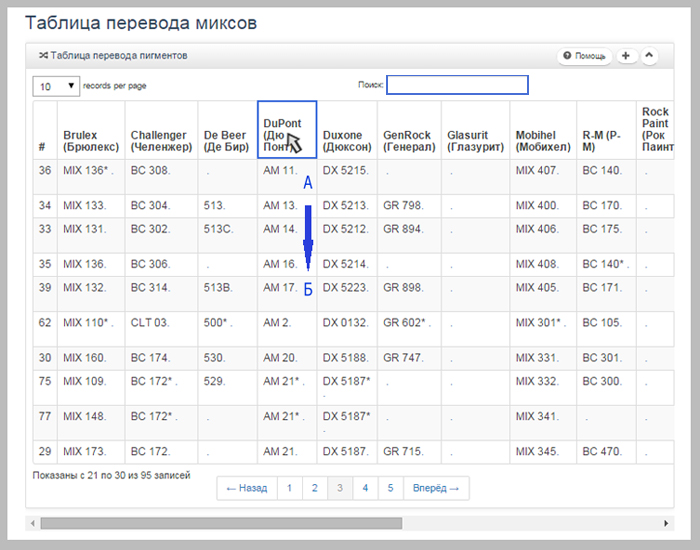Viewport: 700px width, 550px height.
Task: Select cell DX 5188.
Action: 346,358
